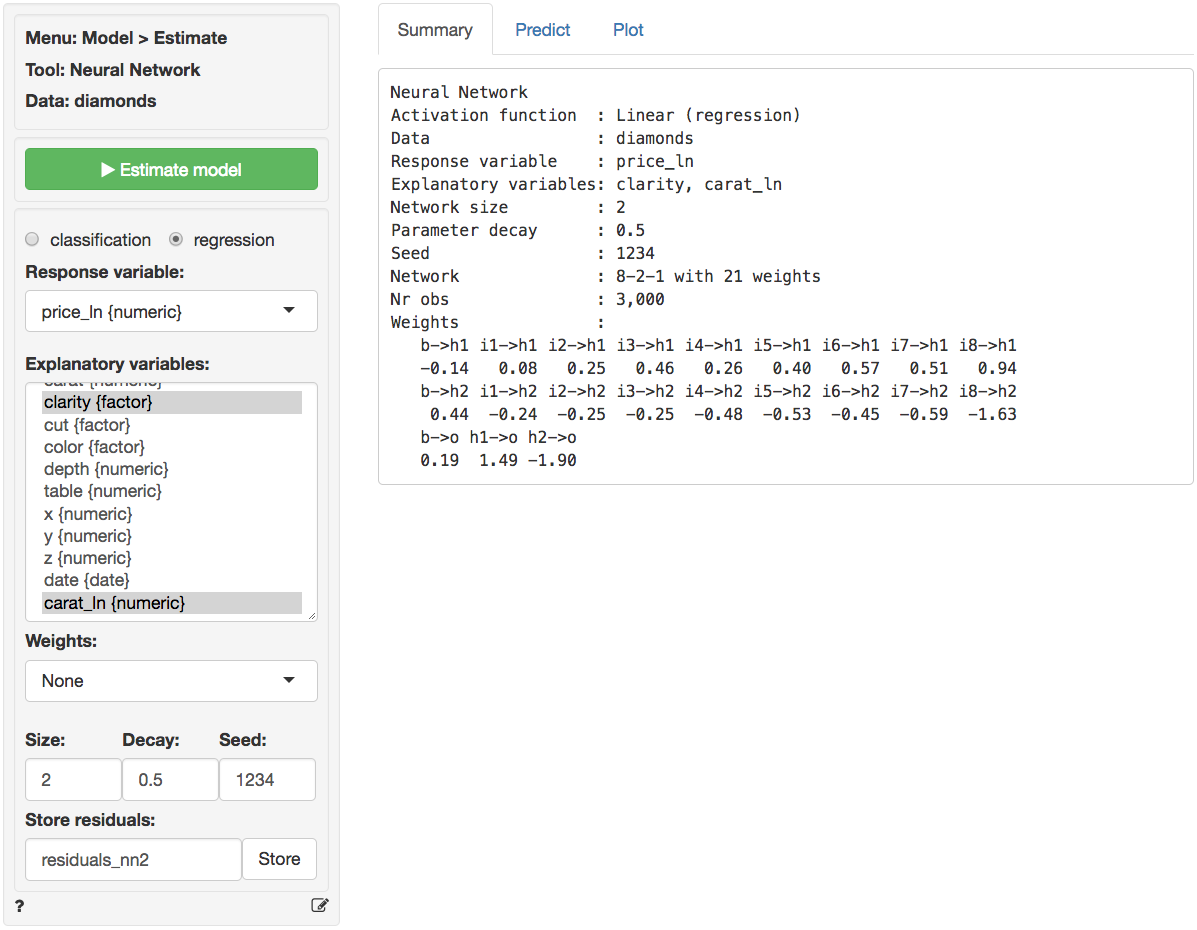Click the residuals_nn2 name field
Screen dimensions: 1197x930
point(133,859)
